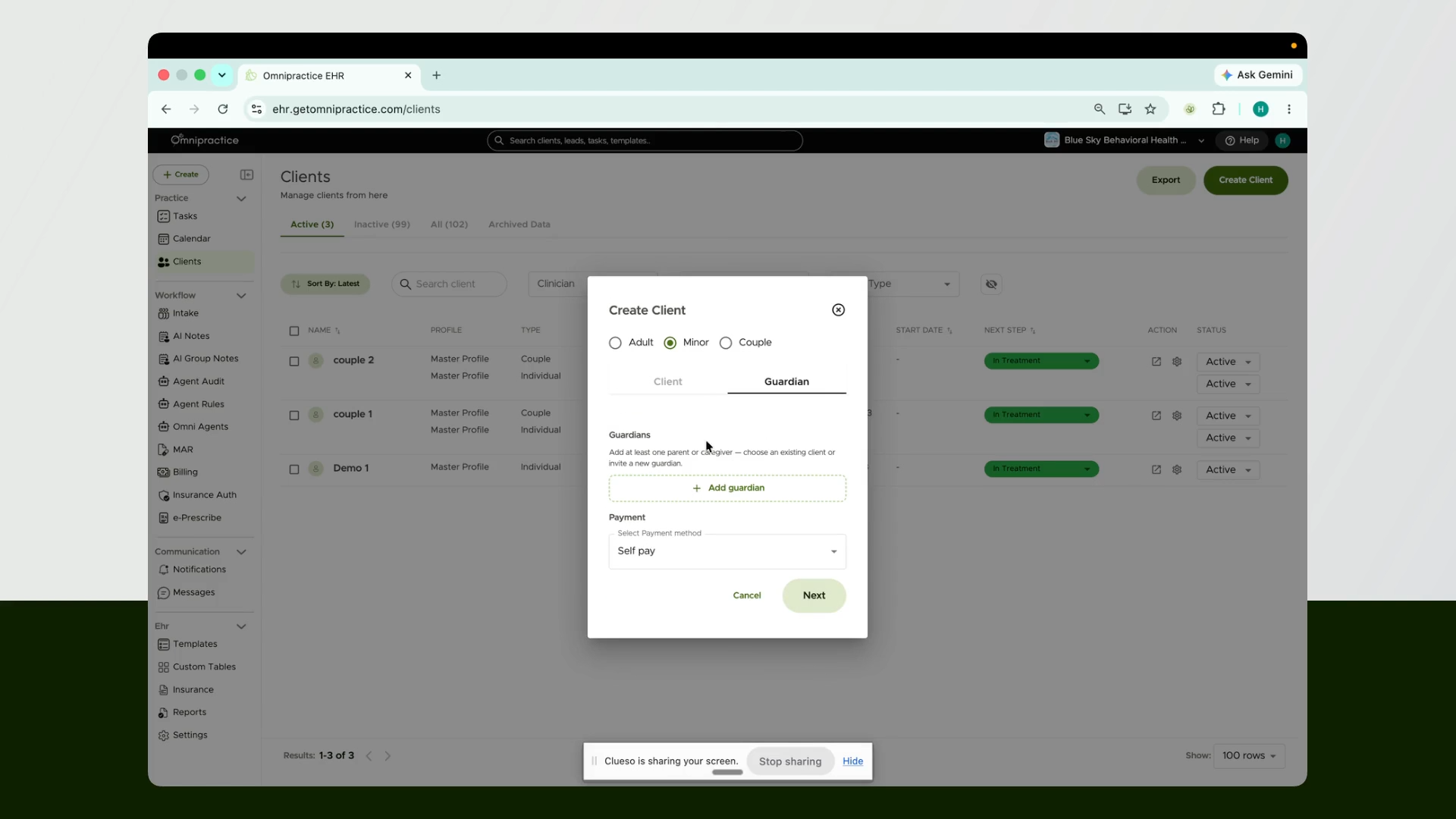
Task: Click the Next button
Action: pyautogui.click(x=814, y=595)
